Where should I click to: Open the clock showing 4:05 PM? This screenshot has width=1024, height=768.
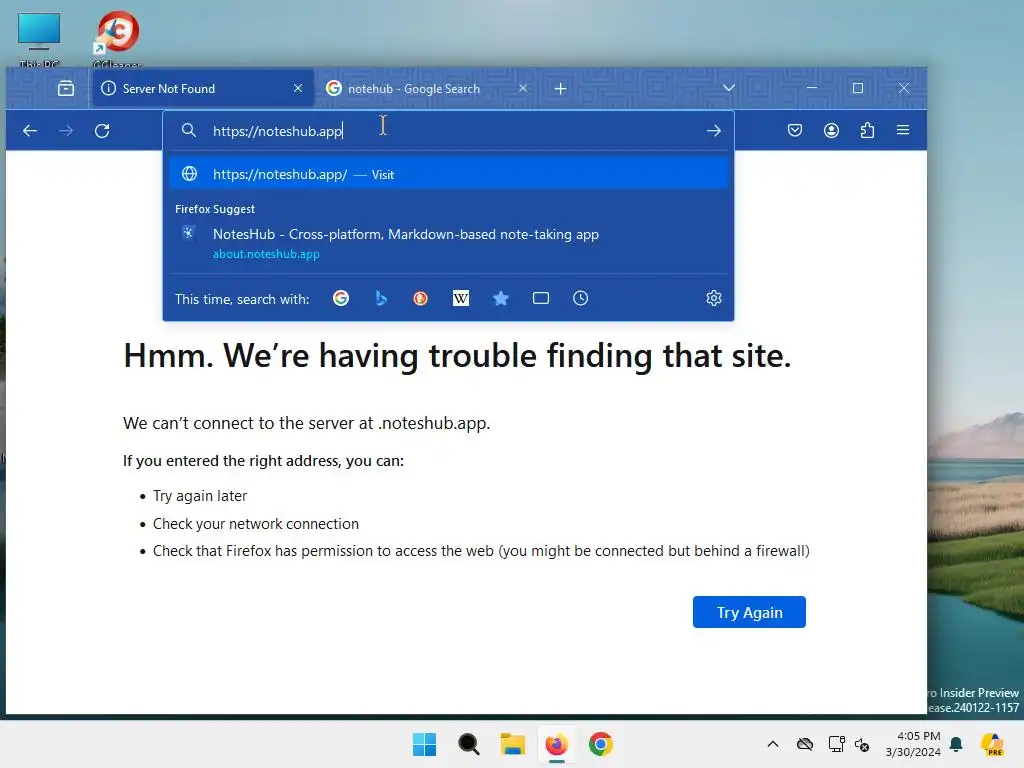coord(913,744)
